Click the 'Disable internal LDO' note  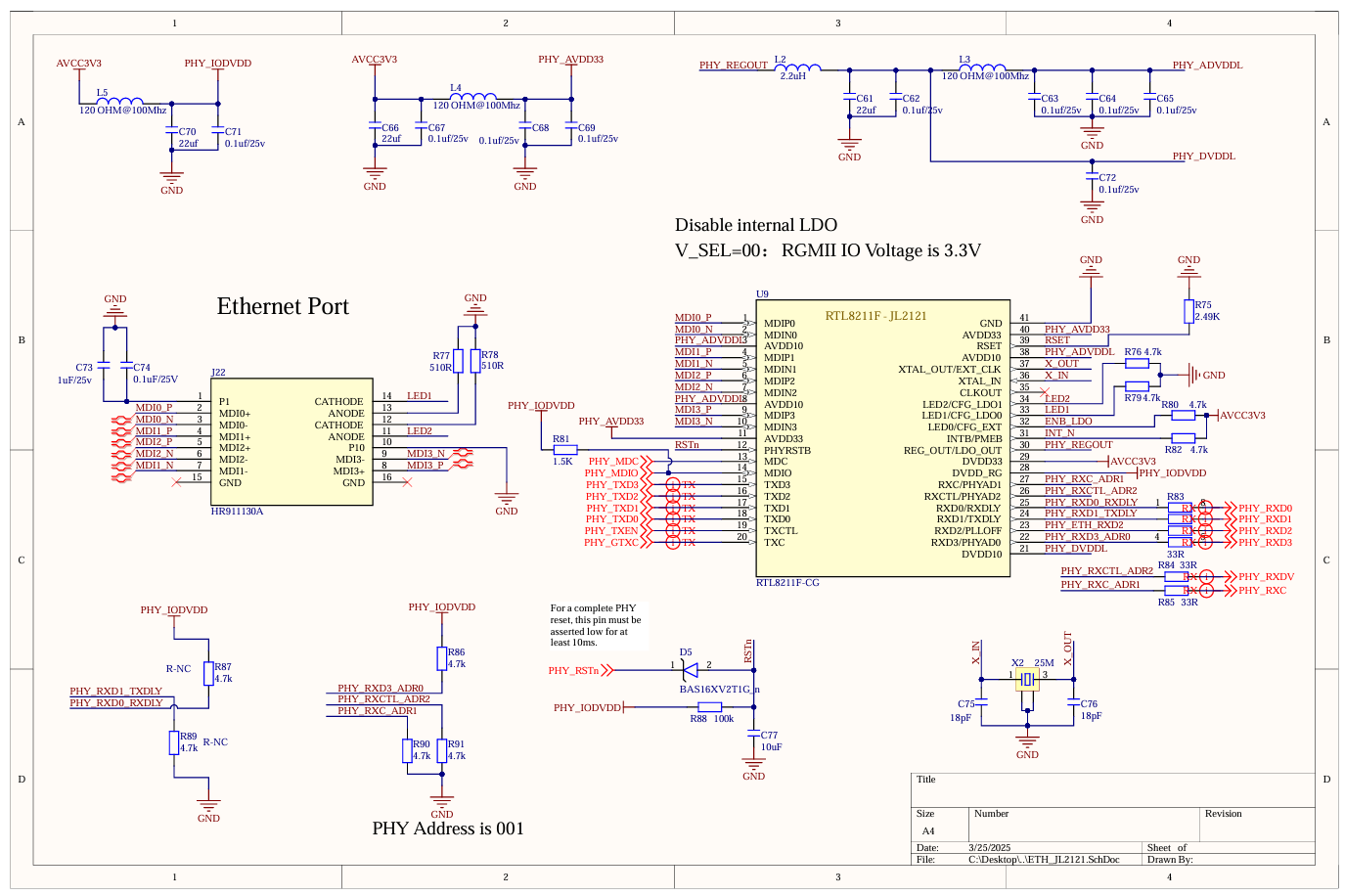756,225
